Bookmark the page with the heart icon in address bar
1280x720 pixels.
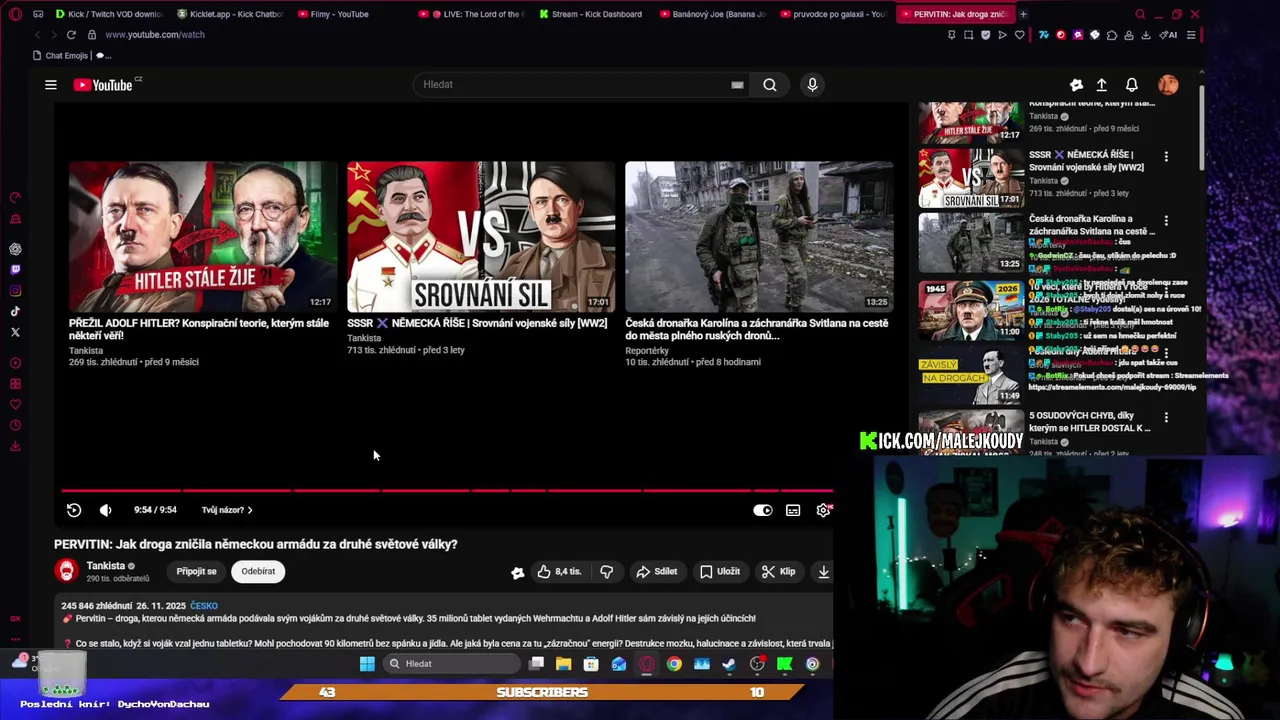point(1019,35)
